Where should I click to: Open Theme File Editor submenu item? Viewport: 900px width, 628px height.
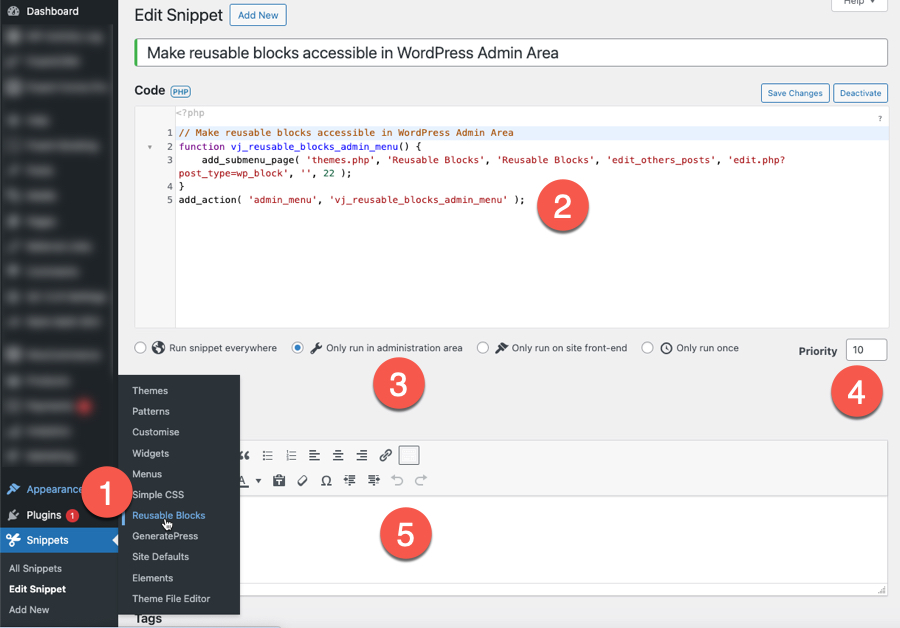(x=171, y=599)
